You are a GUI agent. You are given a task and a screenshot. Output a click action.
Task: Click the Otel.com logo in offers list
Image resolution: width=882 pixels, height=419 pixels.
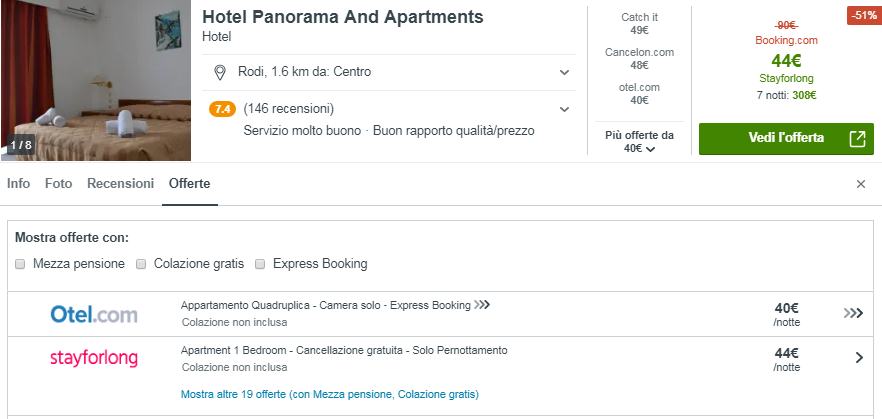(94, 315)
